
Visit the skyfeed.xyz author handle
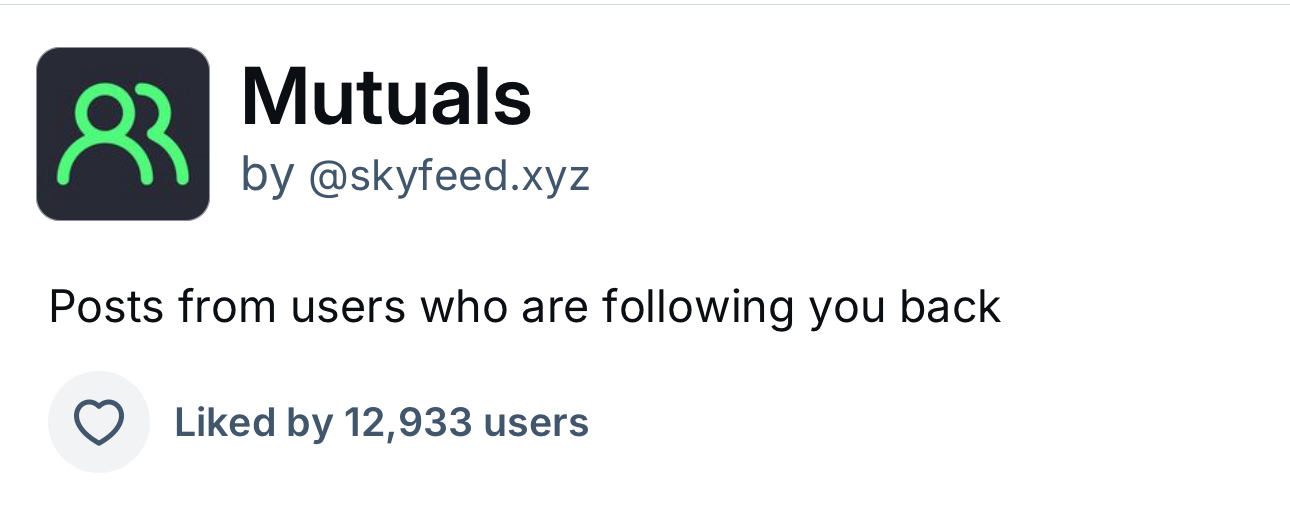click(449, 177)
